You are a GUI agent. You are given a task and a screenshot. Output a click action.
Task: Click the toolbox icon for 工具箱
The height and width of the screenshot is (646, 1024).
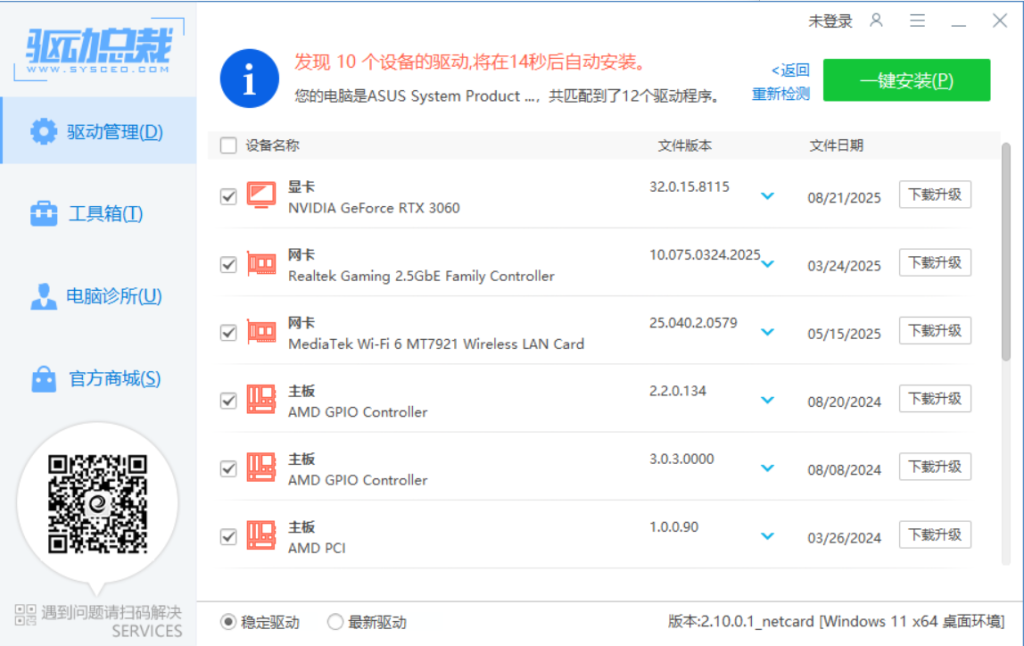[x=44, y=214]
